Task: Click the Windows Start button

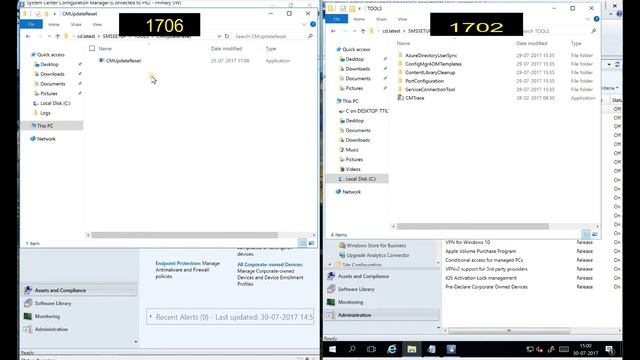Action: pyautogui.click(x=332, y=349)
